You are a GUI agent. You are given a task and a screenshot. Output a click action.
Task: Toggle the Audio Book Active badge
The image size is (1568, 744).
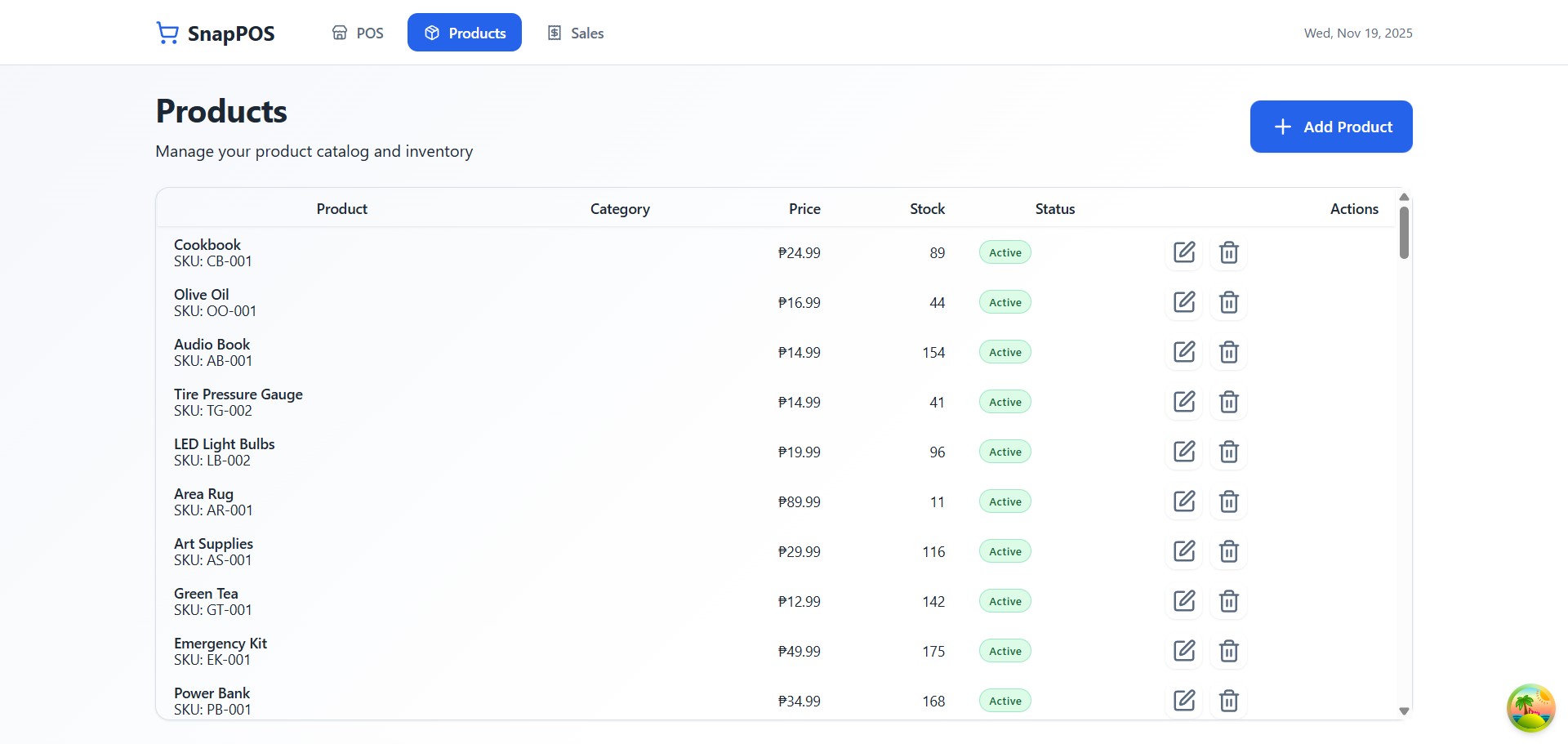click(x=1004, y=352)
